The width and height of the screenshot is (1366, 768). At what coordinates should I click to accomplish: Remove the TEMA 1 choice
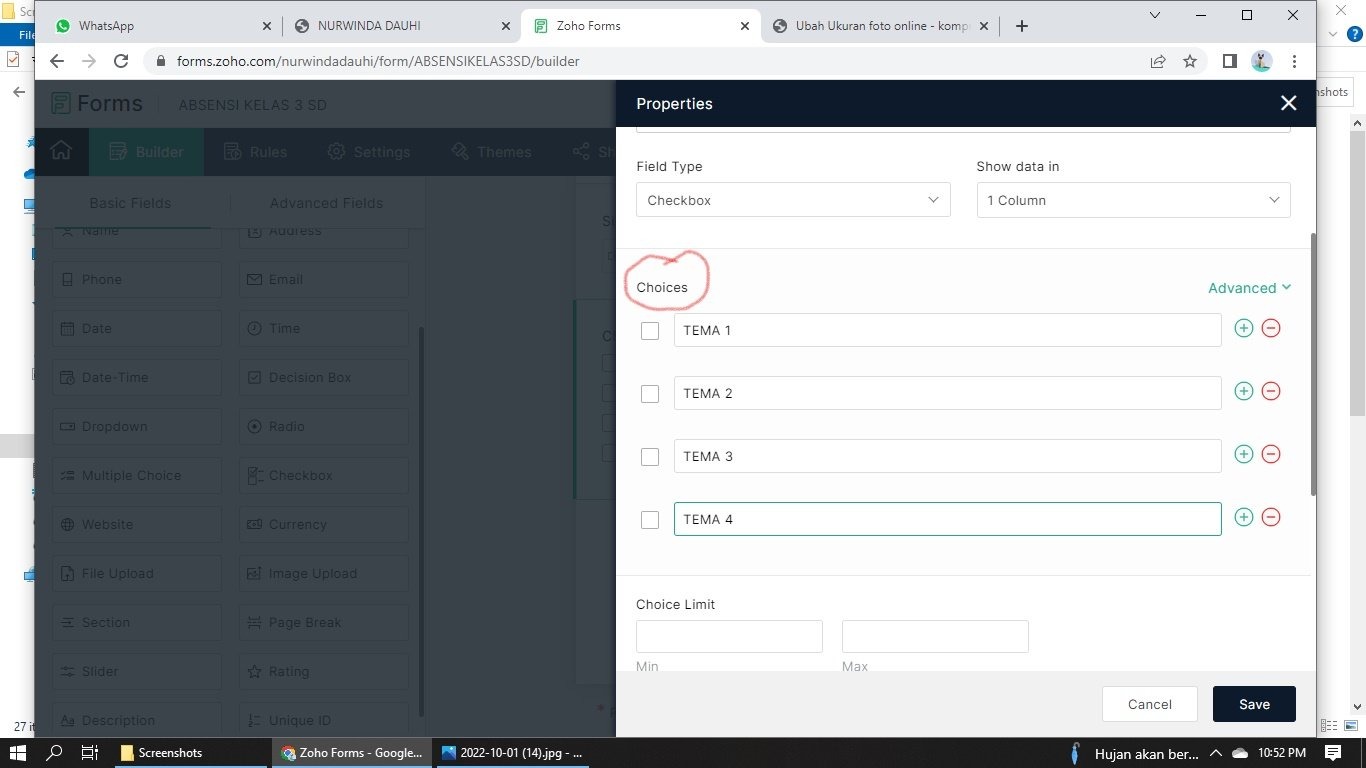click(1271, 328)
